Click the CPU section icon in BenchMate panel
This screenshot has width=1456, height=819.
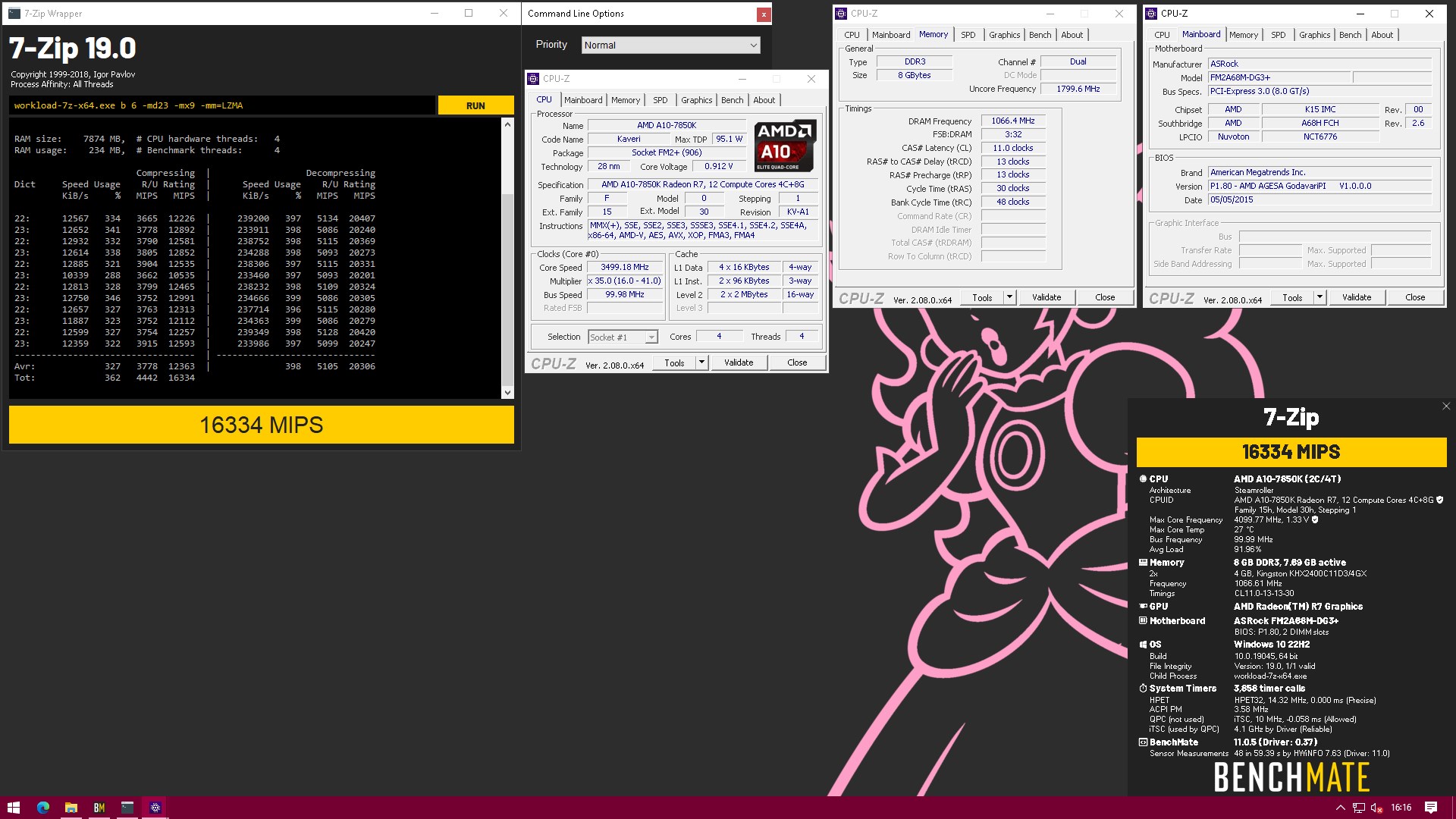click(1143, 479)
